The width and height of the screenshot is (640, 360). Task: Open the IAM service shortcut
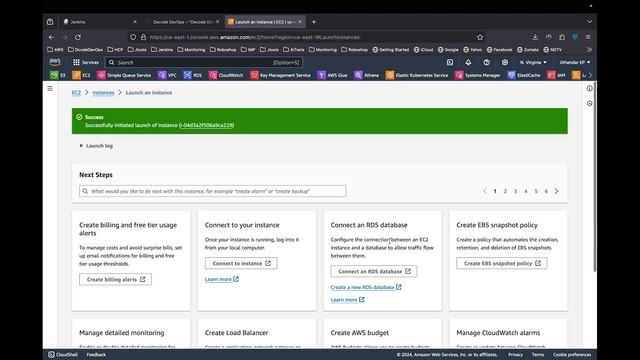(556, 75)
